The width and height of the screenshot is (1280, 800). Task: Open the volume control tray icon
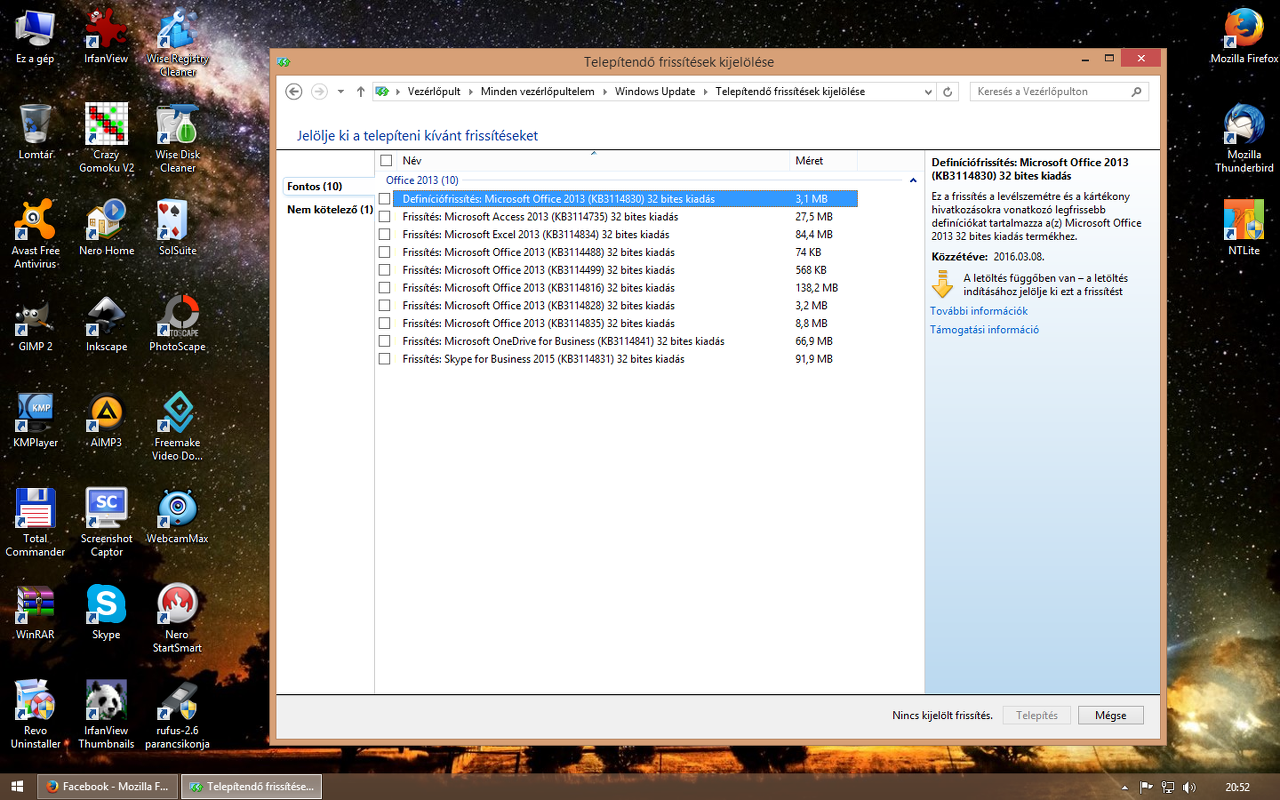[1187, 787]
